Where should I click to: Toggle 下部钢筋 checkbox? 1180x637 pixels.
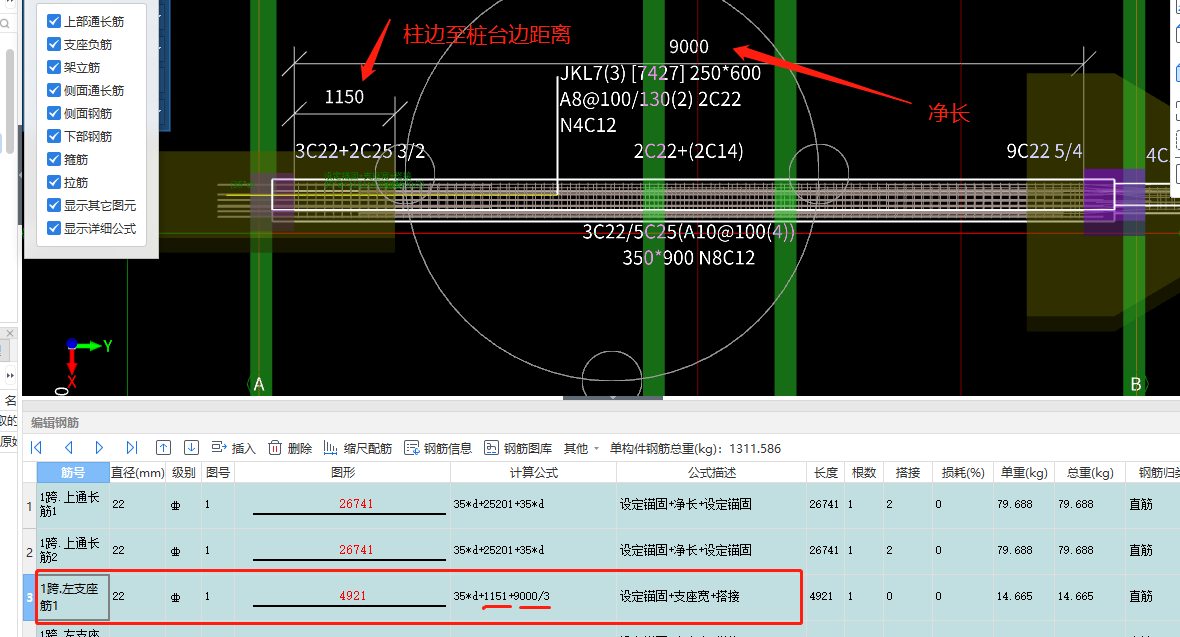coord(53,136)
